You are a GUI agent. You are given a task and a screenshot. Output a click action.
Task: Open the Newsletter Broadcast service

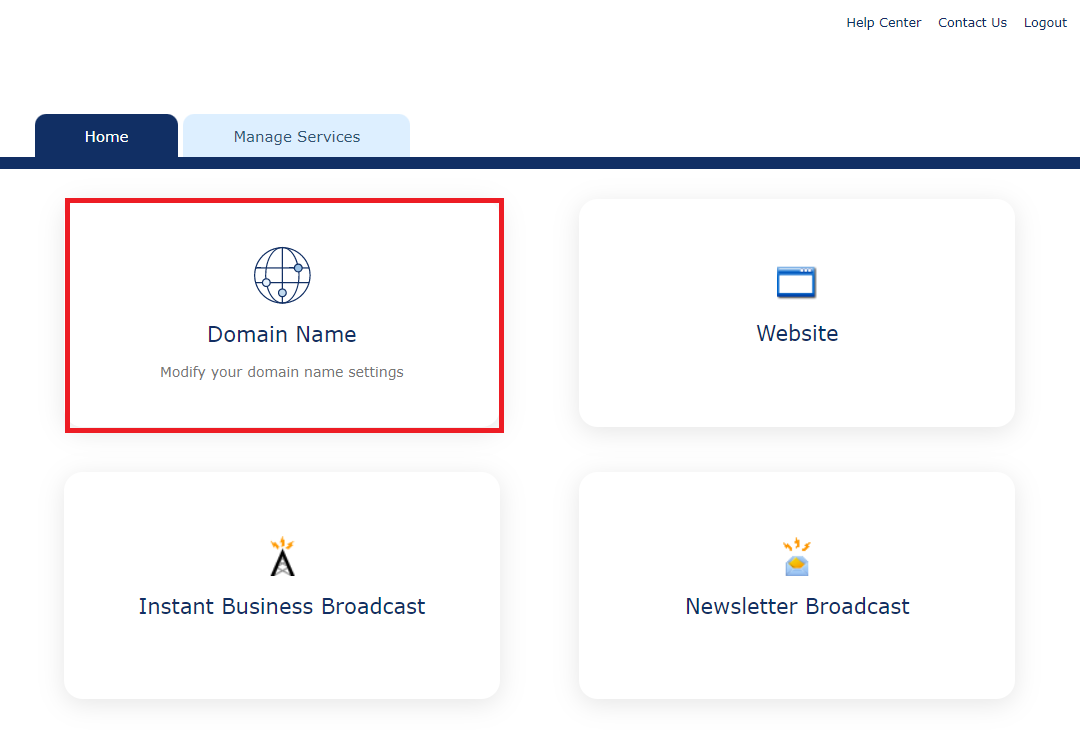(x=797, y=585)
